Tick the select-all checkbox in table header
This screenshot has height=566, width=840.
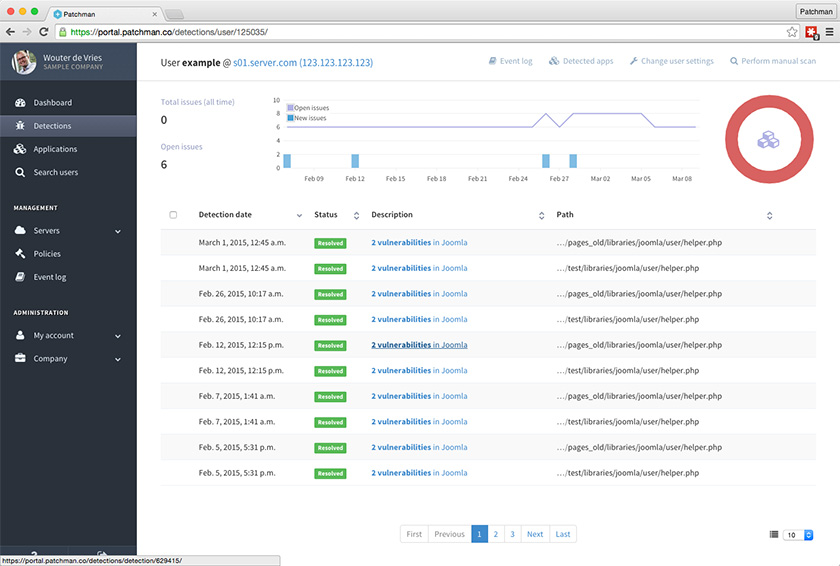click(173, 215)
